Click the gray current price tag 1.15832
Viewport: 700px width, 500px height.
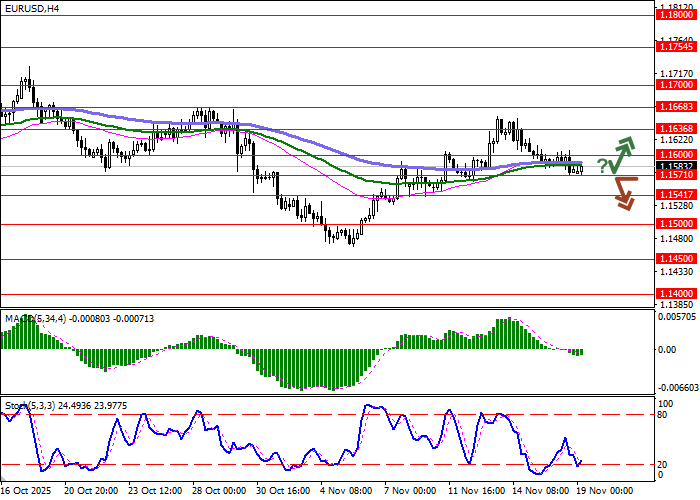[676, 165]
